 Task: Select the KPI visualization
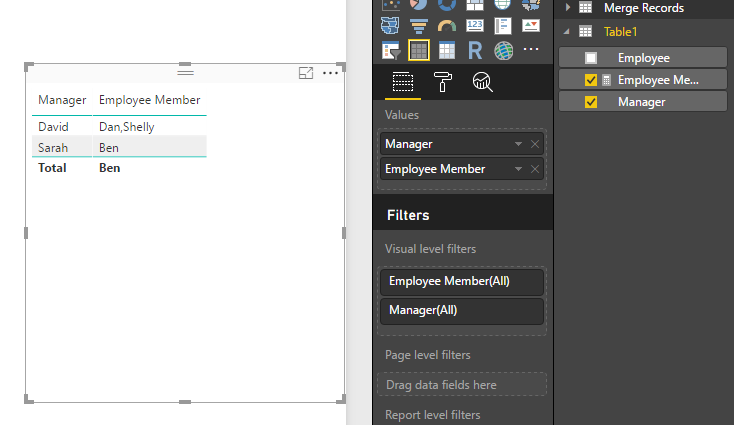pyautogui.click(x=531, y=25)
